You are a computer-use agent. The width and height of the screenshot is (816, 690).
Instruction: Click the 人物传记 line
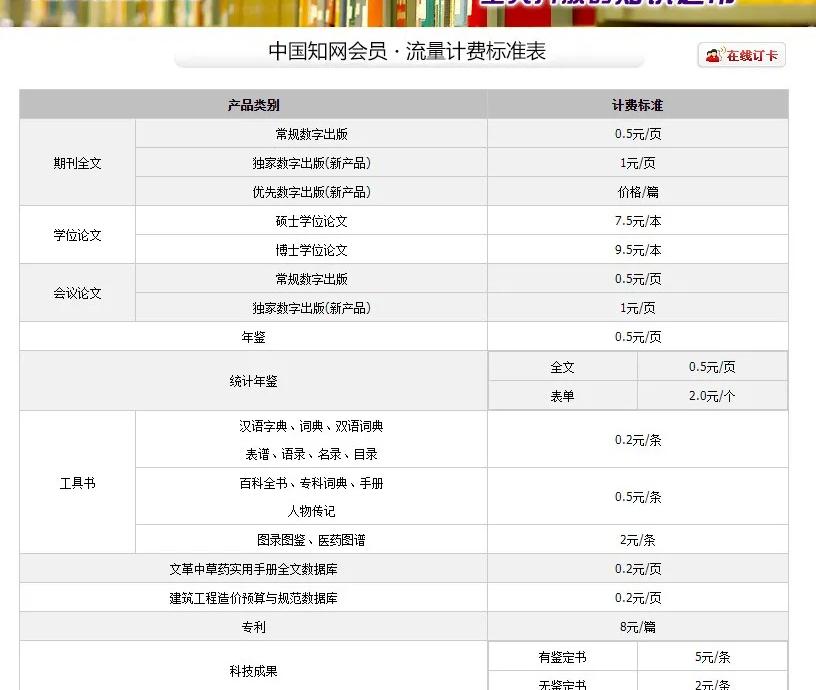tap(311, 512)
